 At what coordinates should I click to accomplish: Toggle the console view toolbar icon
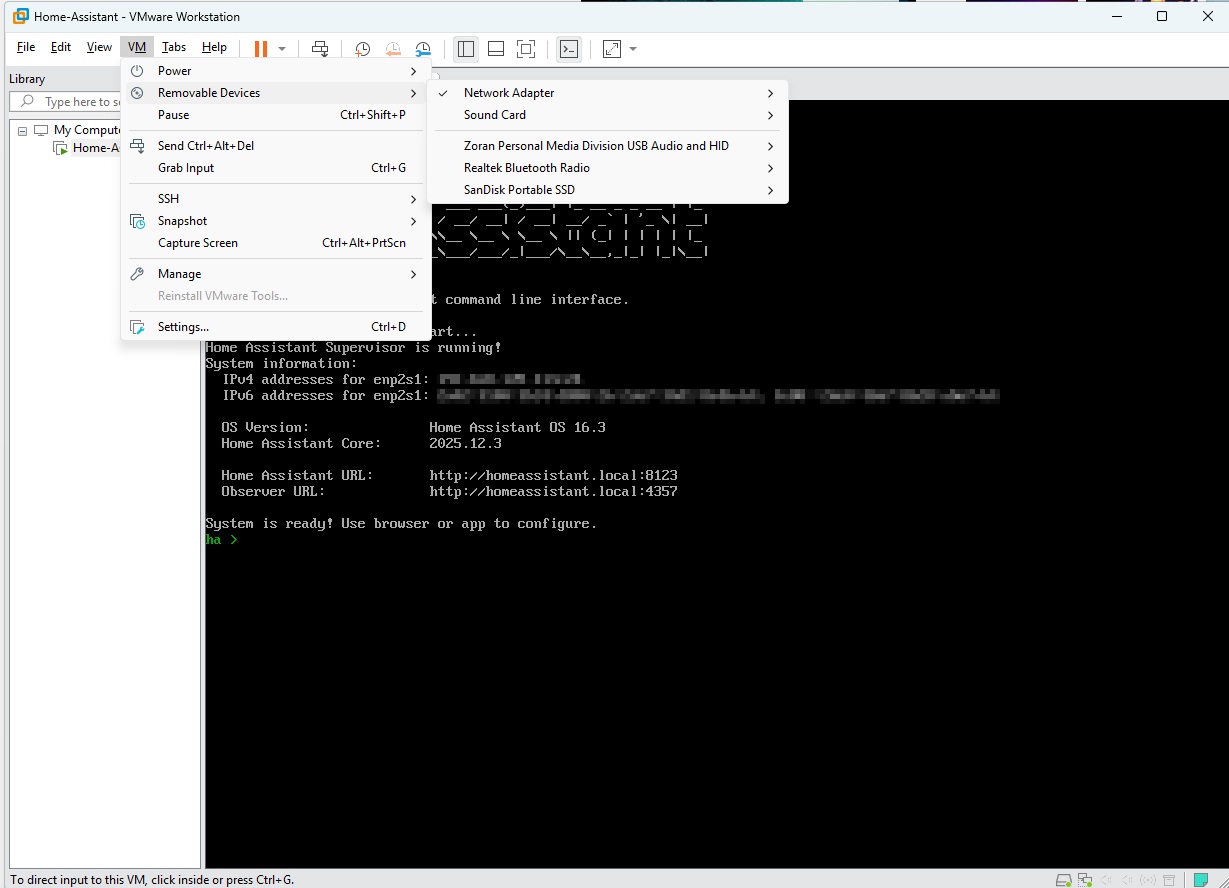pos(569,48)
